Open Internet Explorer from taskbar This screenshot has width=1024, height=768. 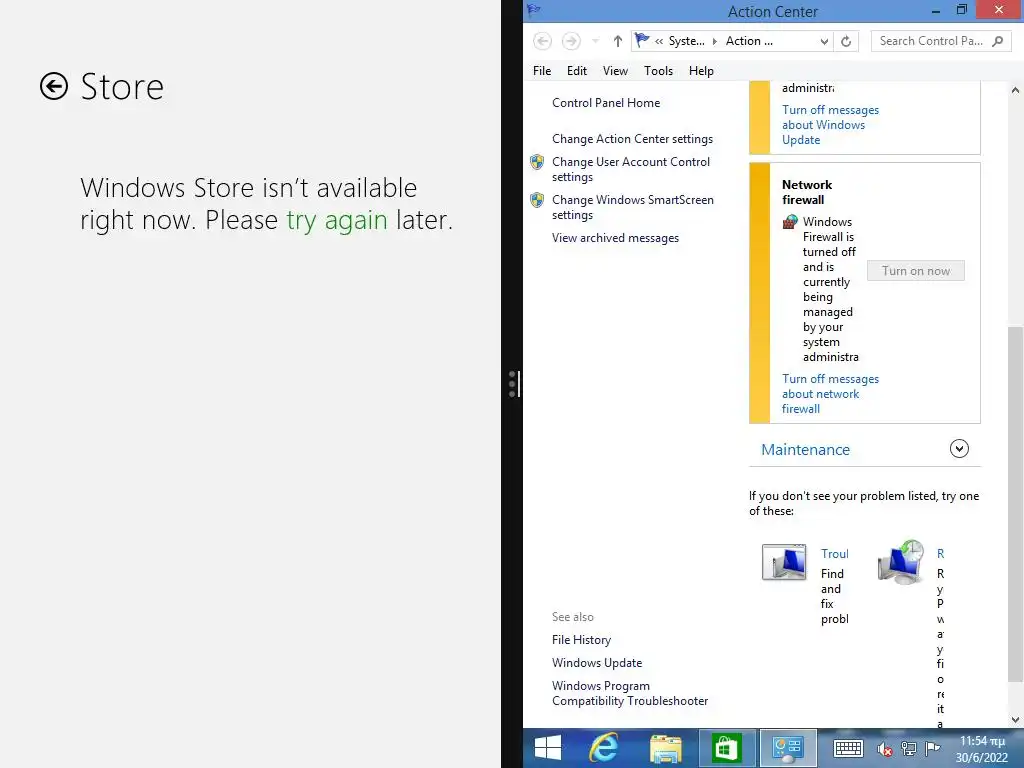(603, 748)
